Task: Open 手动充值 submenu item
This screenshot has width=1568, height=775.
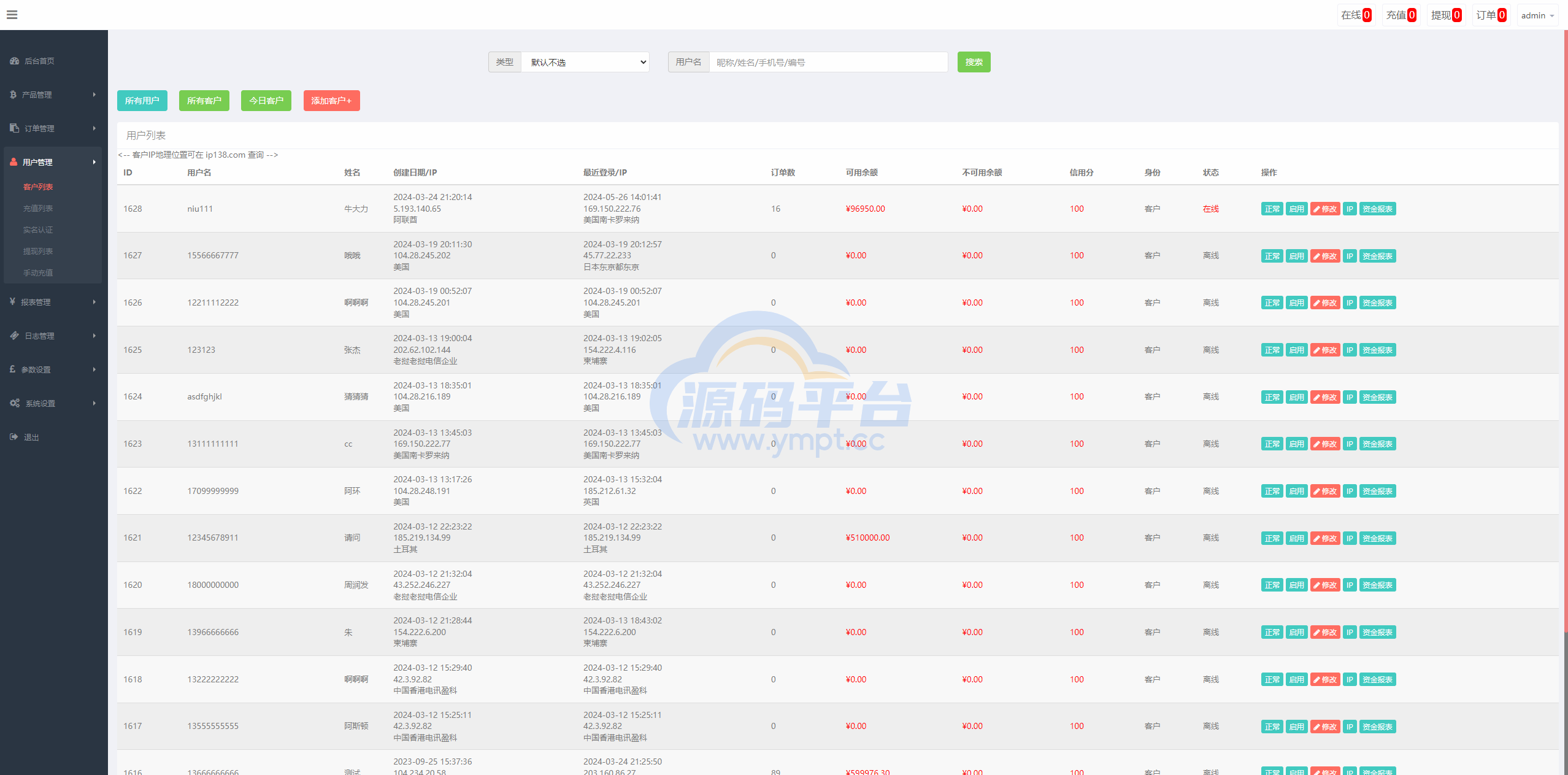Action: [38, 272]
